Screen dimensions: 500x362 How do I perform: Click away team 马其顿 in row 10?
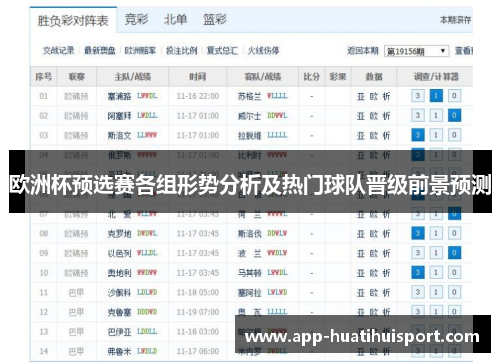[x=250, y=273]
